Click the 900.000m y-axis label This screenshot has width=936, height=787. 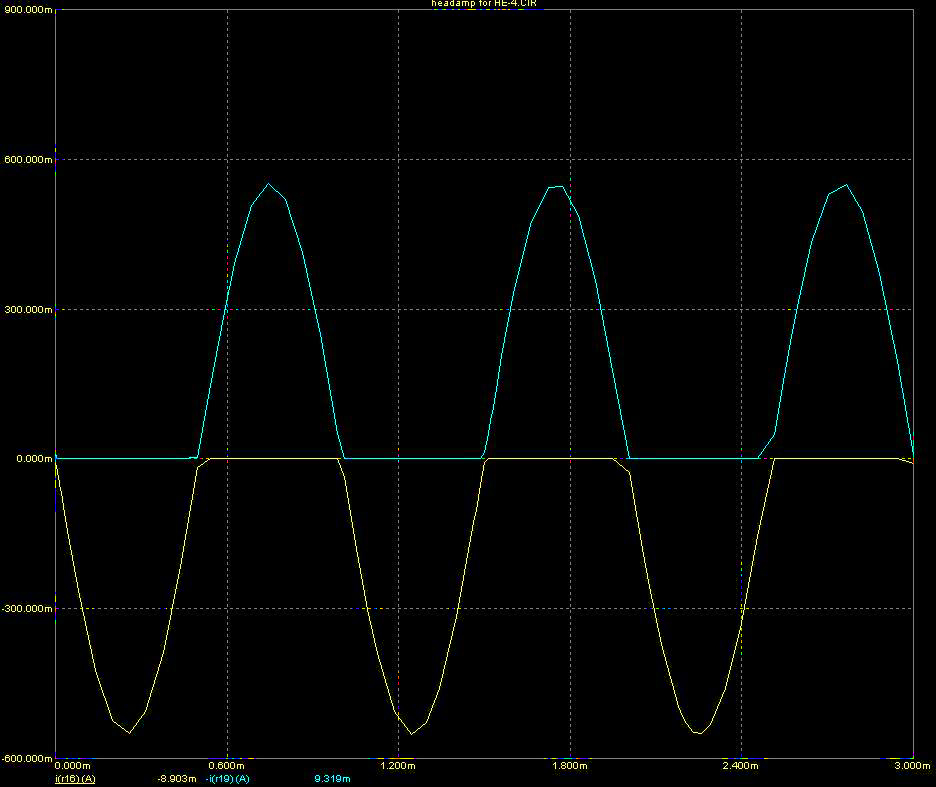click(x=26, y=10)
